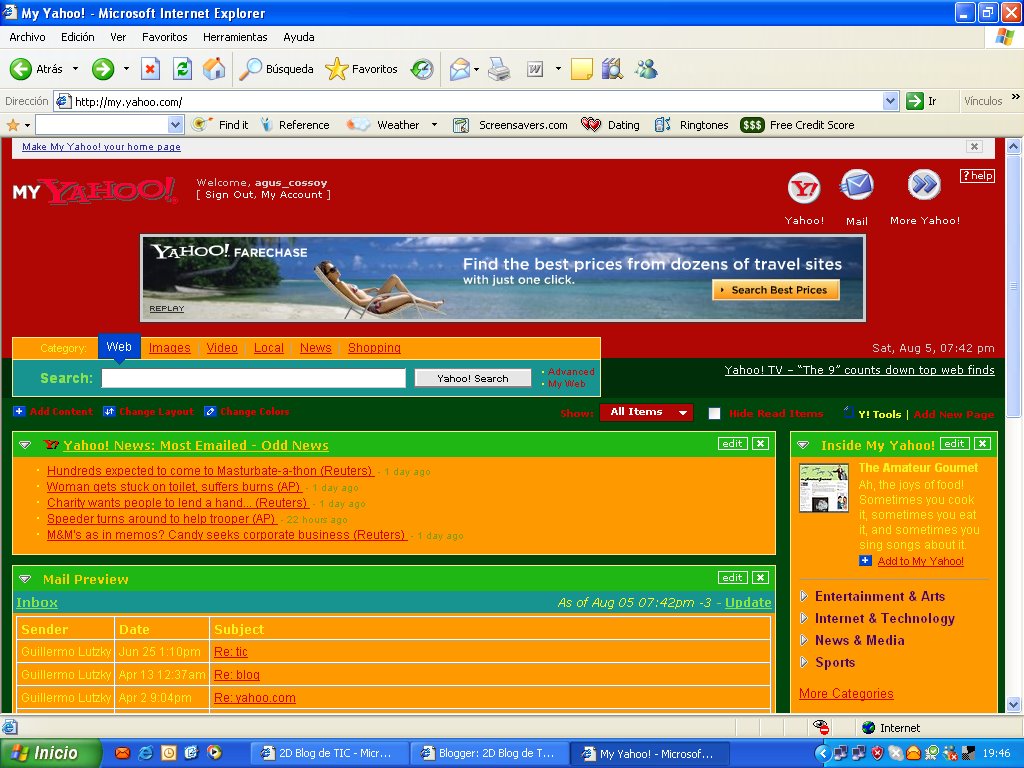
Task: Click the Edit with Word icon
Action: click(x=535, y=69)
